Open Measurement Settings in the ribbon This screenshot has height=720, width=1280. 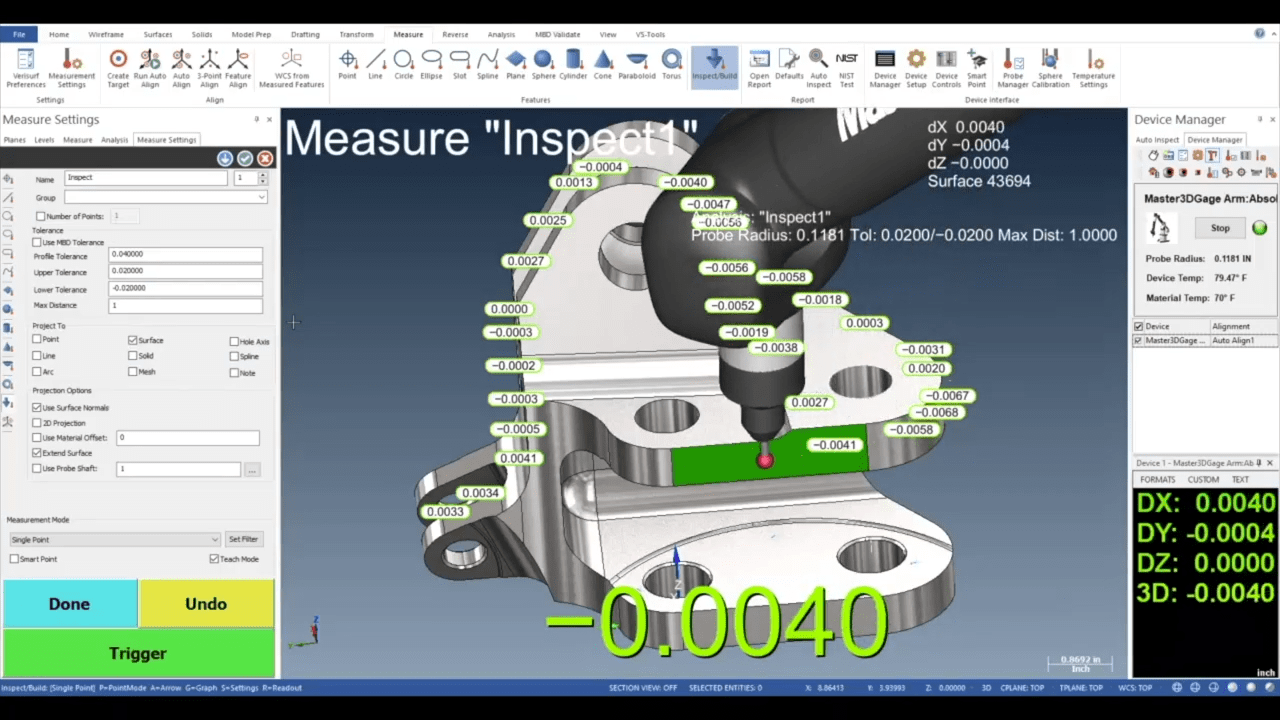tap(71, 68)
